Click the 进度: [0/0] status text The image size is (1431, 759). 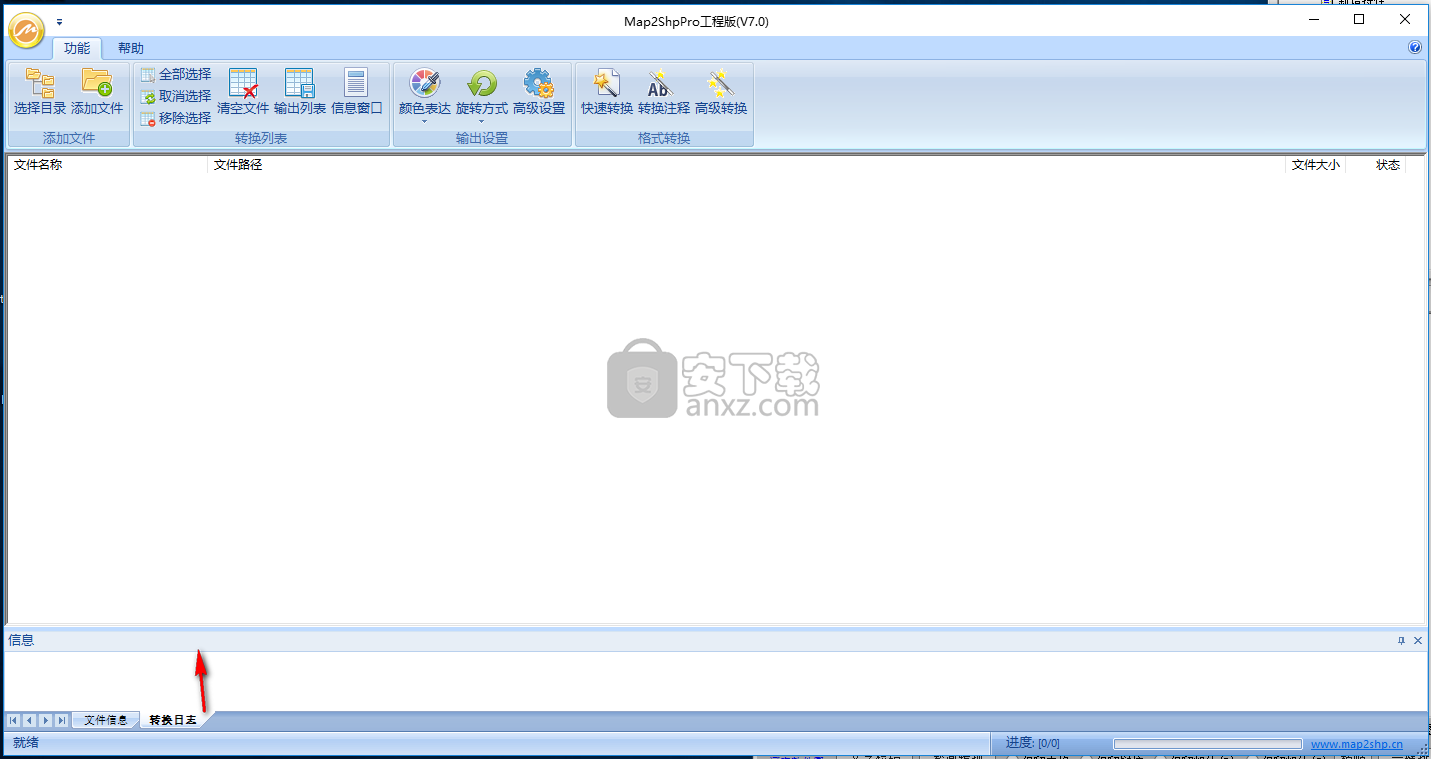pos(1033,743)
